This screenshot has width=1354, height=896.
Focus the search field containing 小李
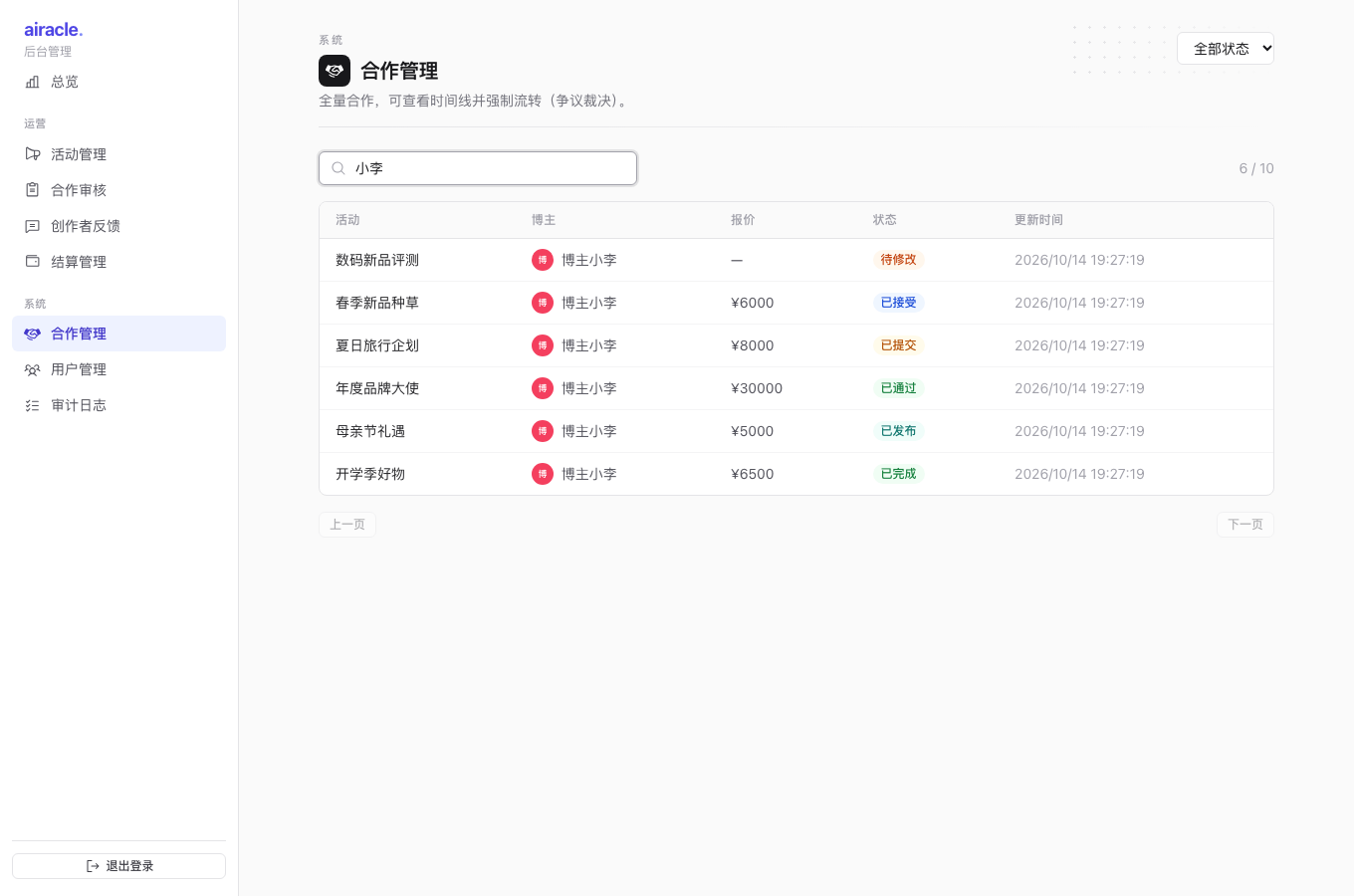click(478, 168)
